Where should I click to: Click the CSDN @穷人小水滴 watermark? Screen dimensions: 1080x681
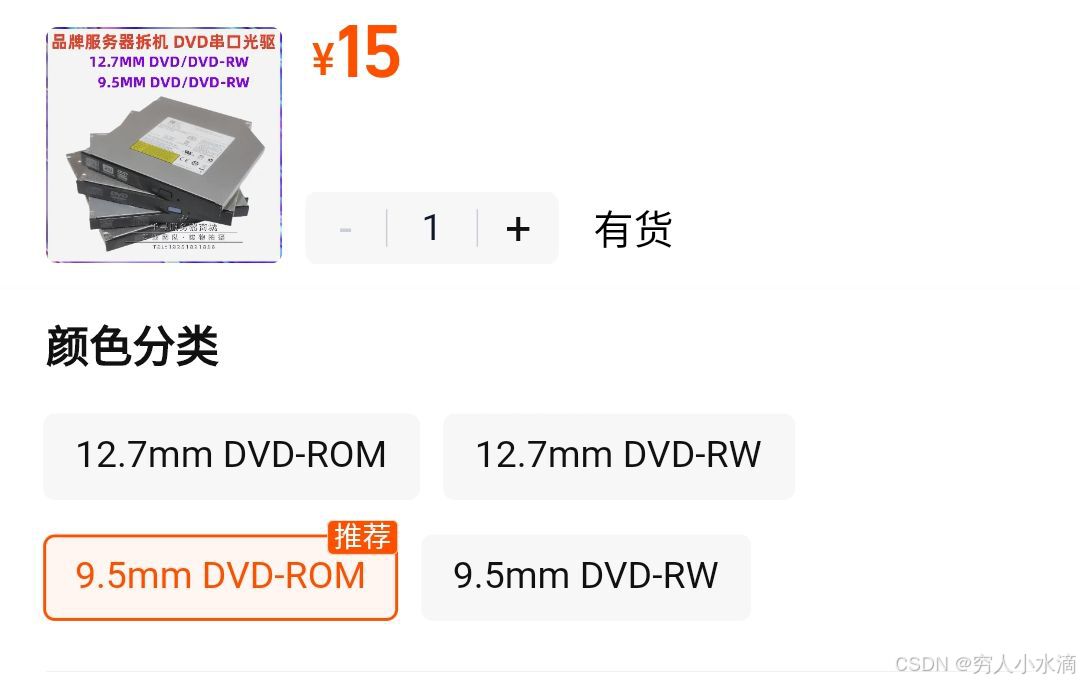pos(985,664)
